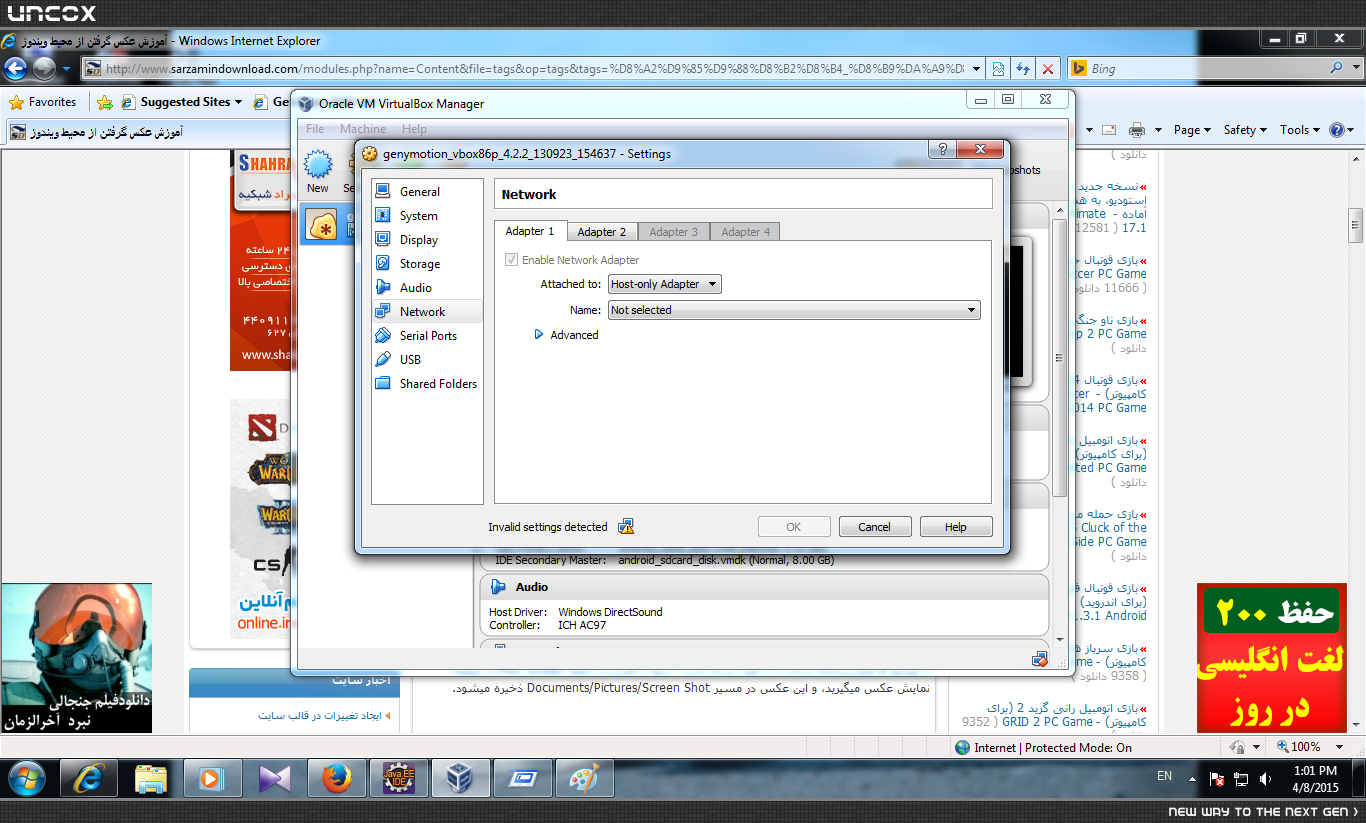The image size is (1366, 823).
Task: Open the Page menu dropdown
Action: (x=1192, y=130)
